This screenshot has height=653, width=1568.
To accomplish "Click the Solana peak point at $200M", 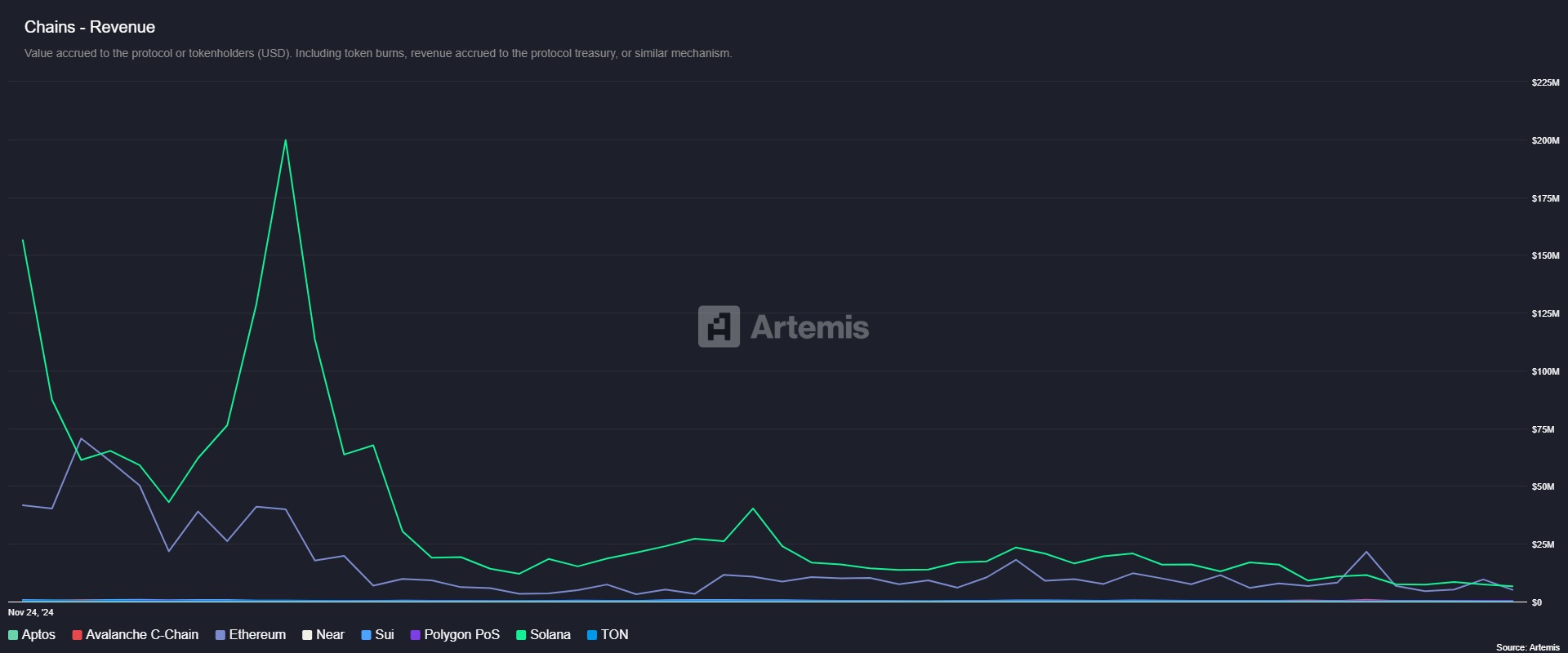I will coord(285,140).
